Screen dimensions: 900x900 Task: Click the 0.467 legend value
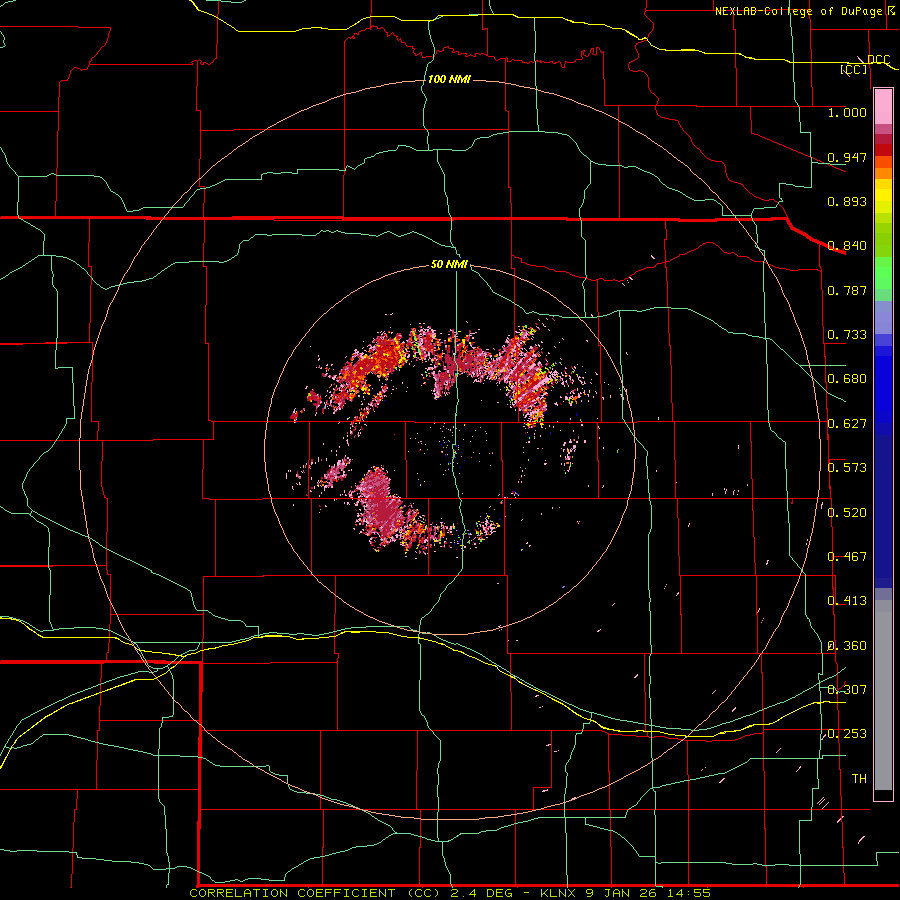click(847, 557)
